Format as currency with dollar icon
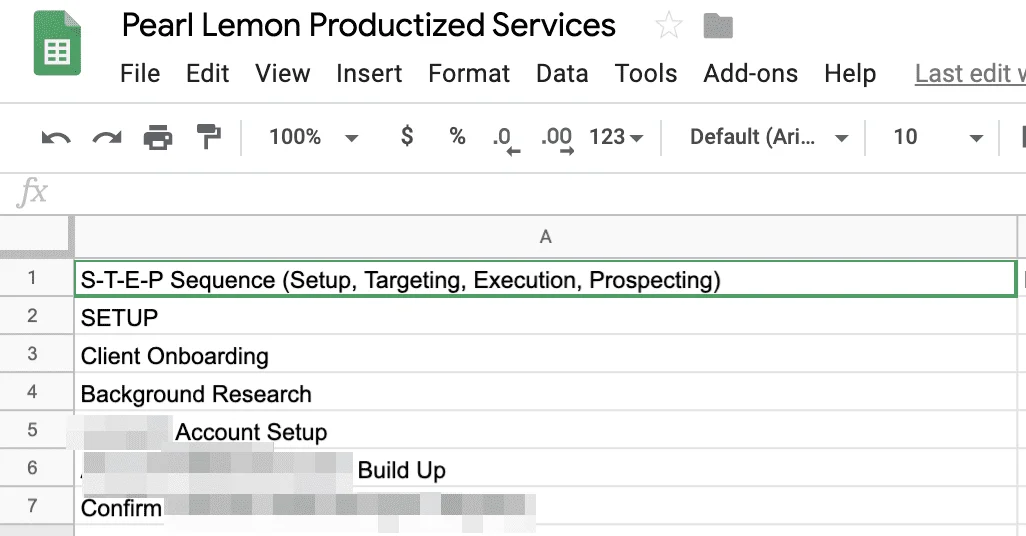This screenshot has width=1026, height=536. pyautogui.click(x=406, y=136)
